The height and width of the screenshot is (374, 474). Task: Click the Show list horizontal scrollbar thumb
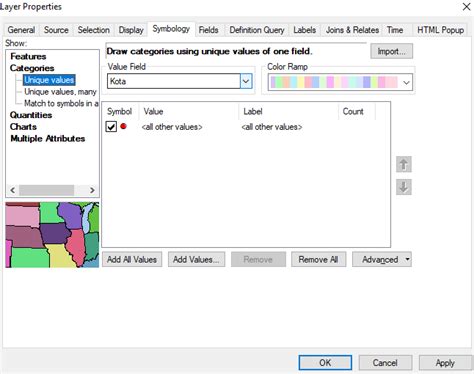pos(46,190)
